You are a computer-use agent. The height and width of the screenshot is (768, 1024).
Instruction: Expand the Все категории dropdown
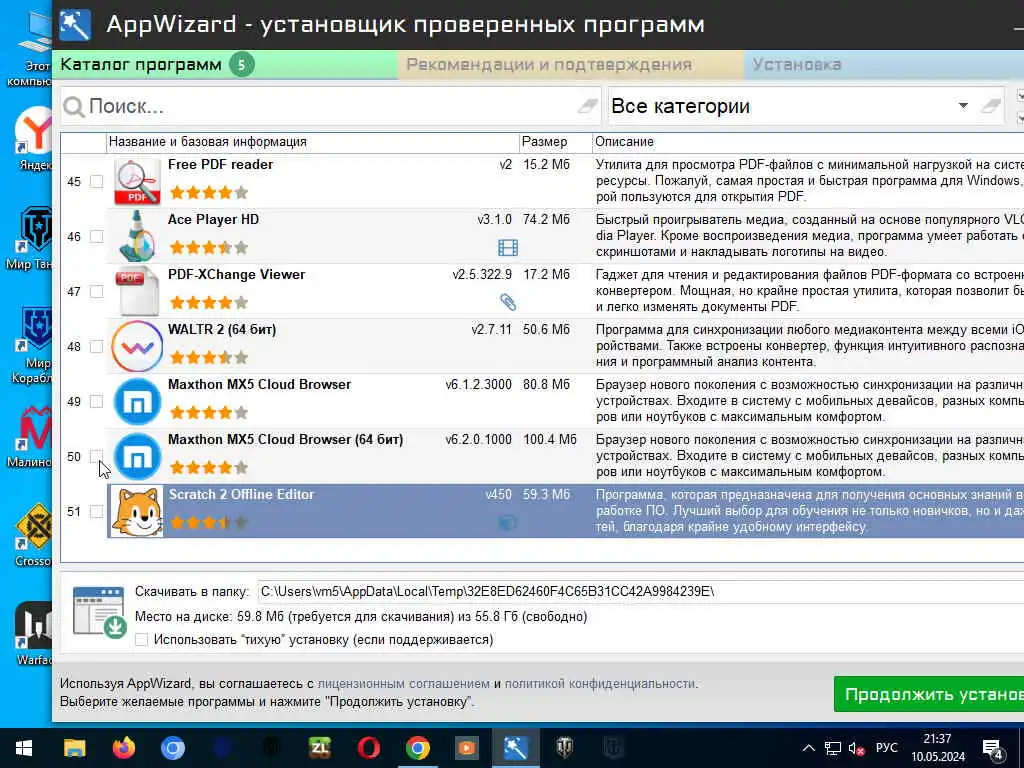[x=963, y=106]
